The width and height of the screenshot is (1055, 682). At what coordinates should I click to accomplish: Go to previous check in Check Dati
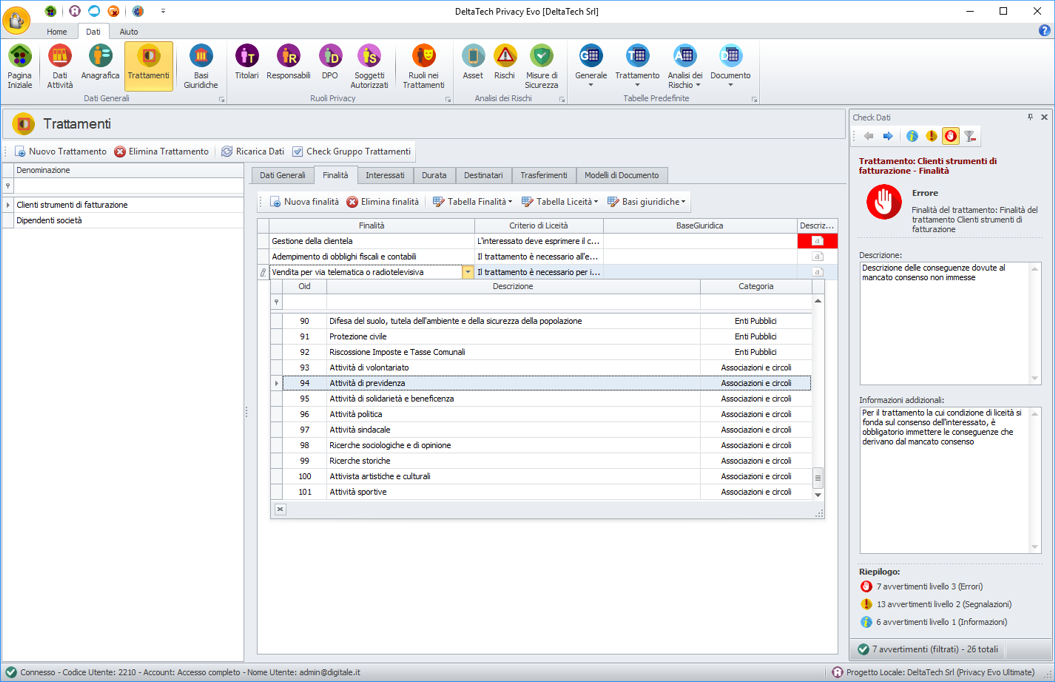tap(869, 137)
